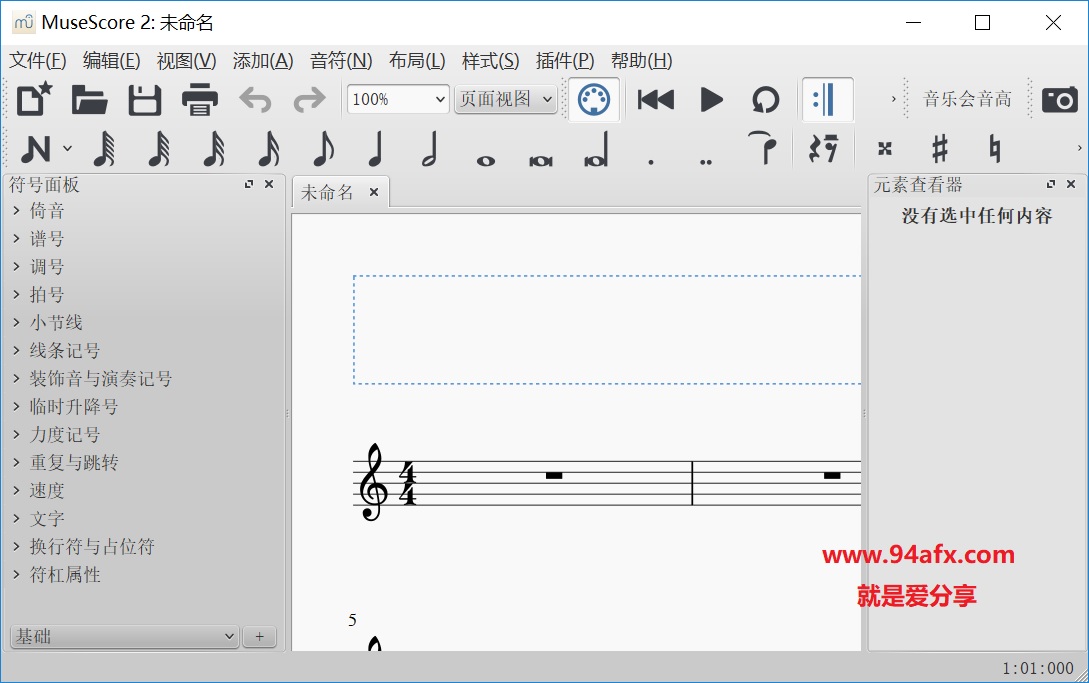Open the 100% zoom dropdown

(398, 99)
